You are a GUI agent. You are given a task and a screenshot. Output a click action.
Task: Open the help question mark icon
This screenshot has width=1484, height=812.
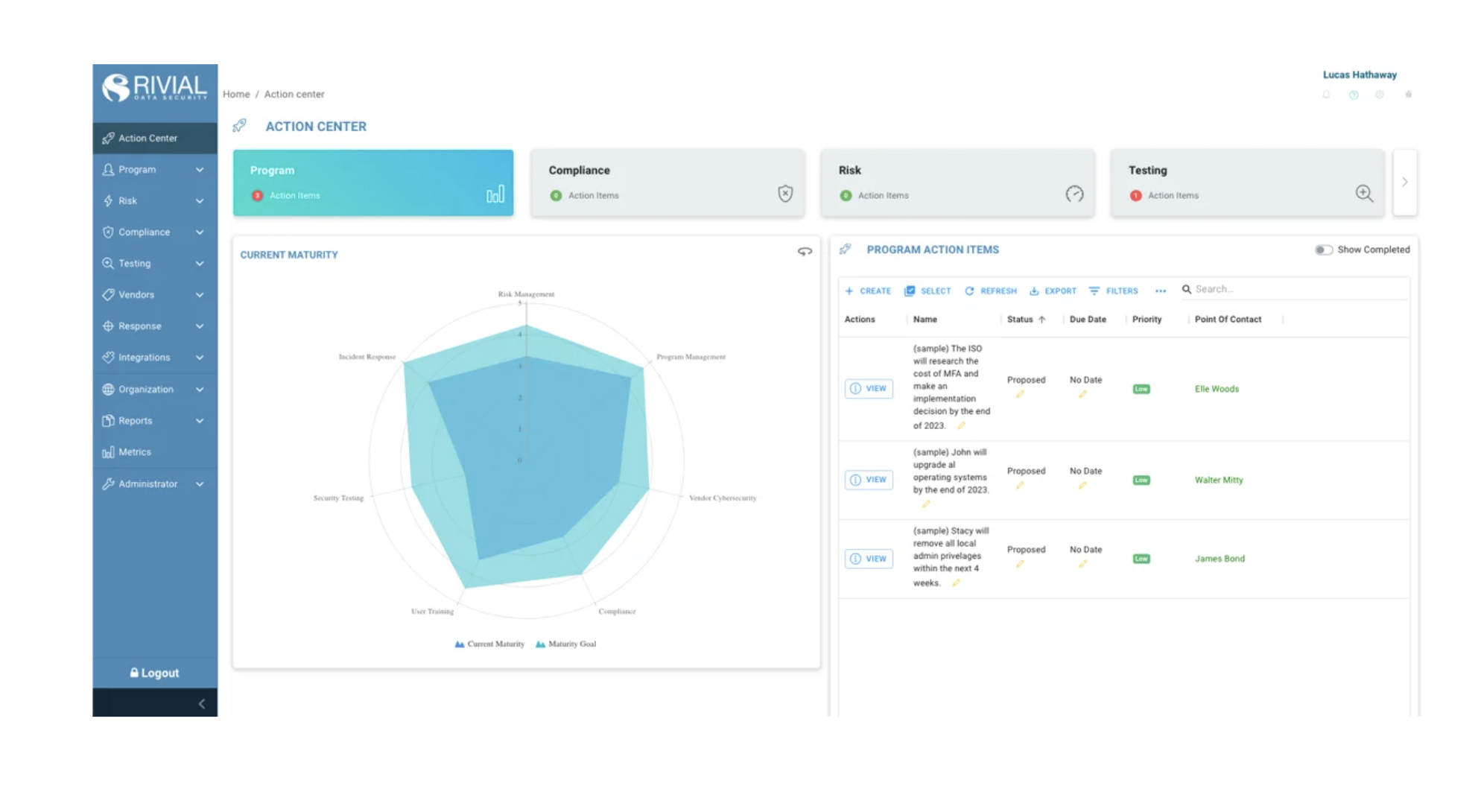[1354, 95]
